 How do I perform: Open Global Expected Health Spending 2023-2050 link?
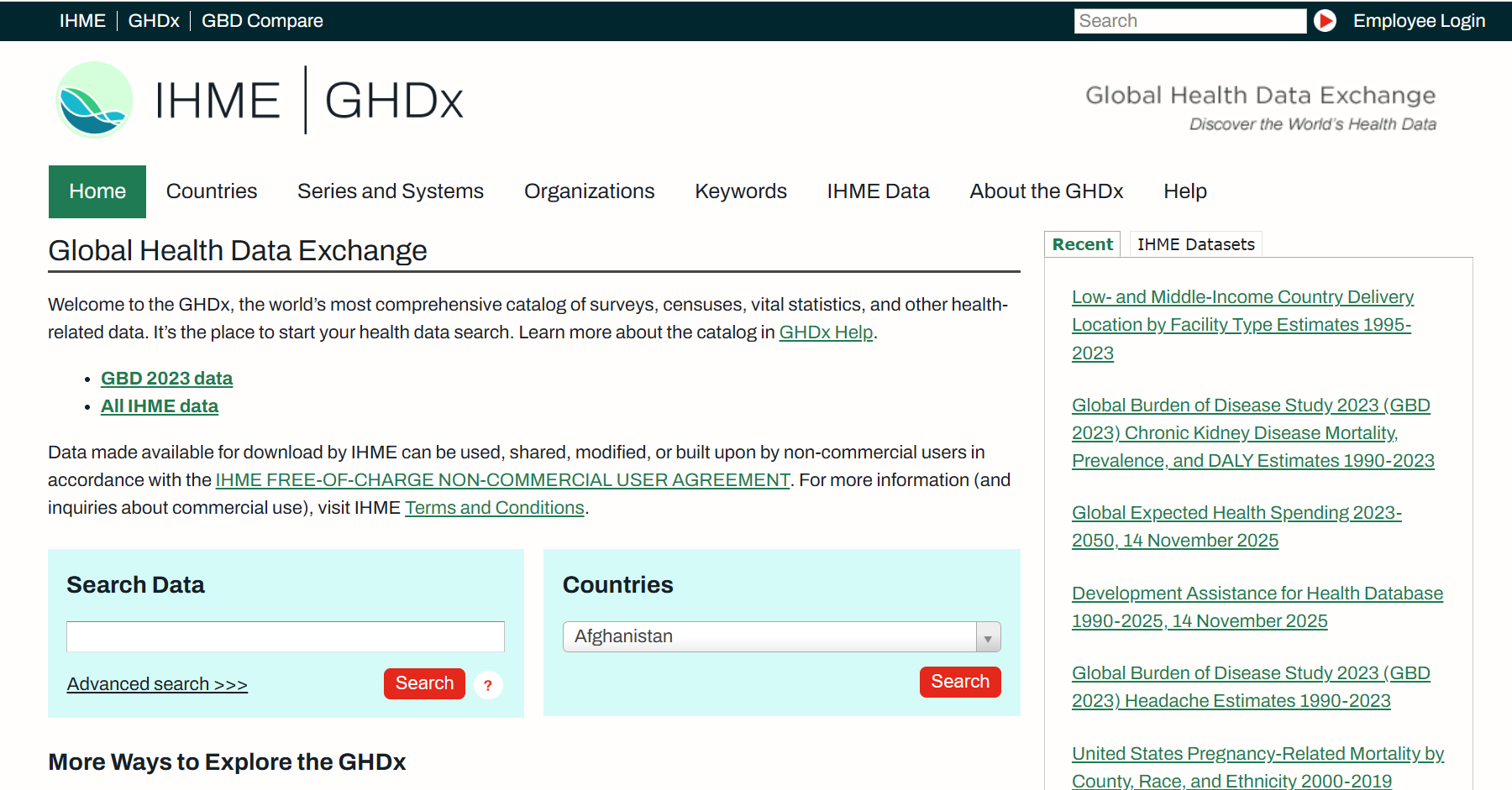1236,526
